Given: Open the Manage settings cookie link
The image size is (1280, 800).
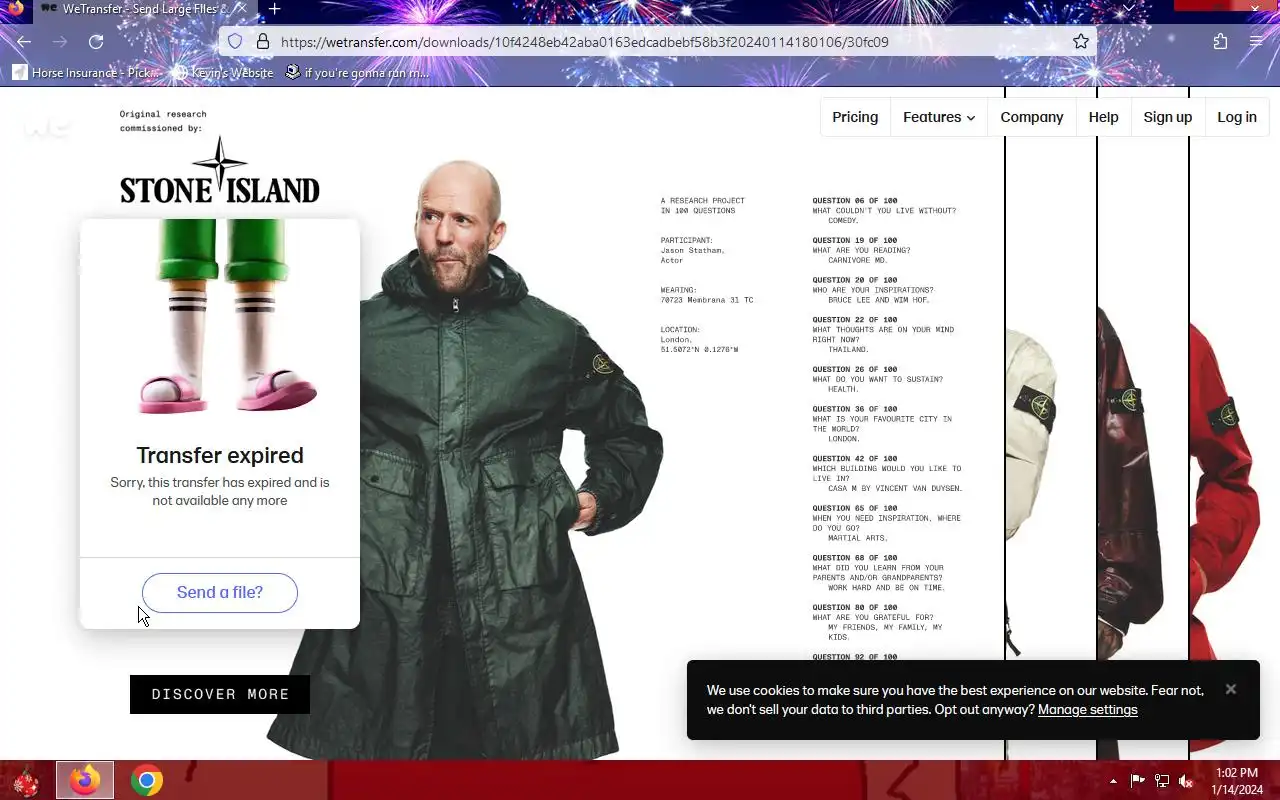Looking at the screenshot, I should coord(1088,710).
